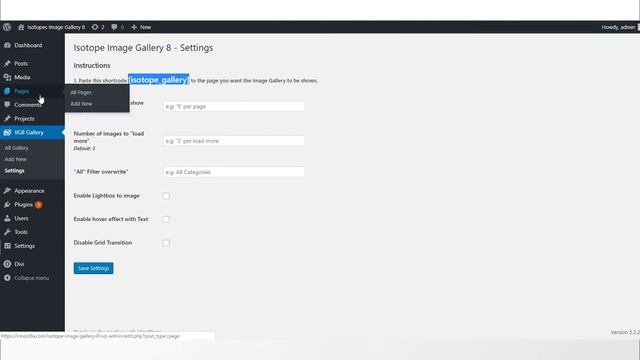Click the Posts pin icon
The width and height of the screenshot is (640, 360).
7,63
